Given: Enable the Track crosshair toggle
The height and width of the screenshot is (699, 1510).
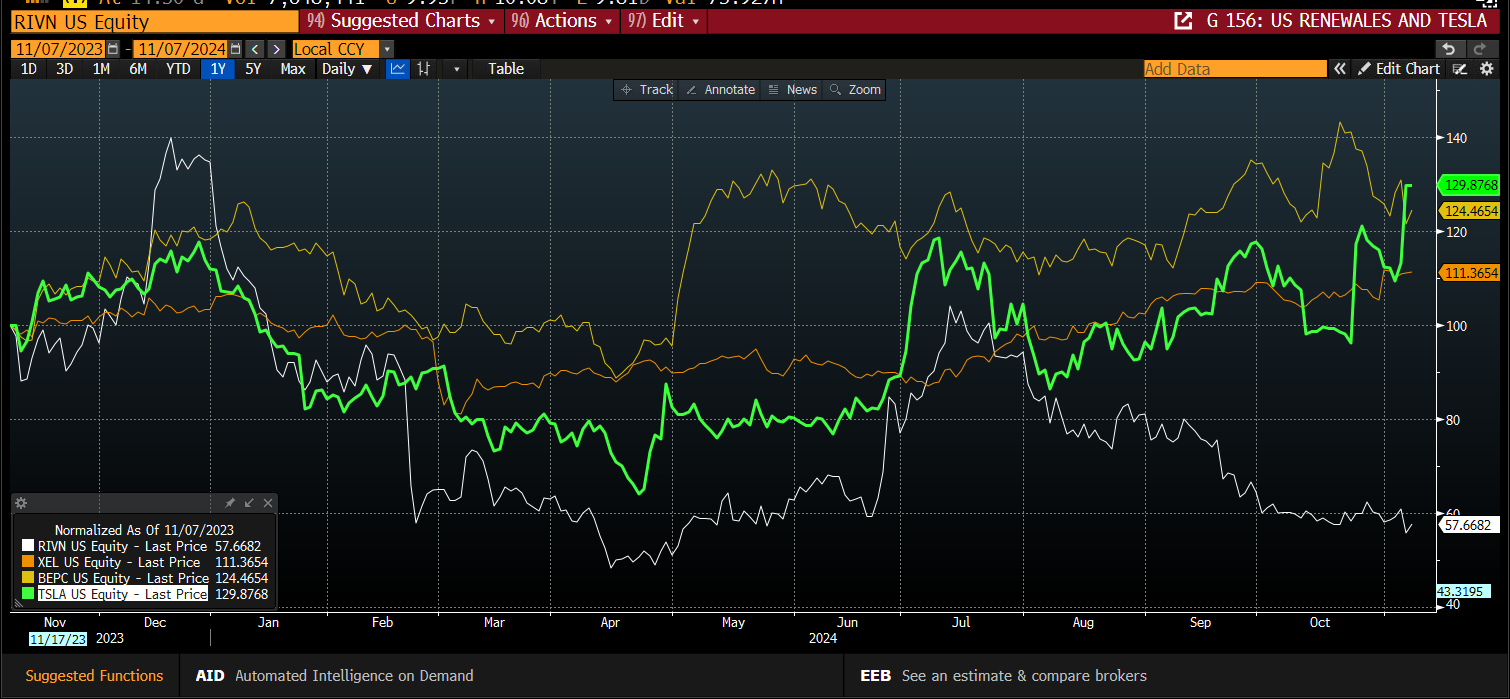Looking at the screenshot, I should [x=646, y=90].
